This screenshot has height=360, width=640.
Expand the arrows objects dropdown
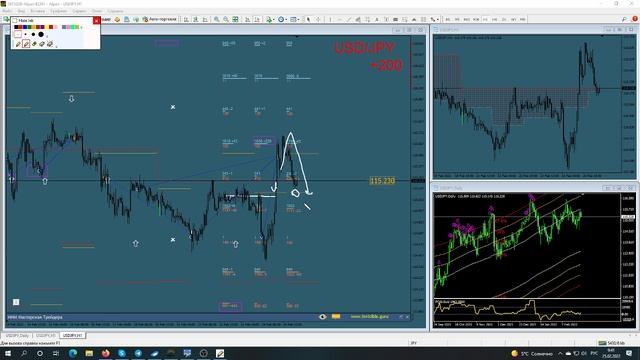pos(438,20)
